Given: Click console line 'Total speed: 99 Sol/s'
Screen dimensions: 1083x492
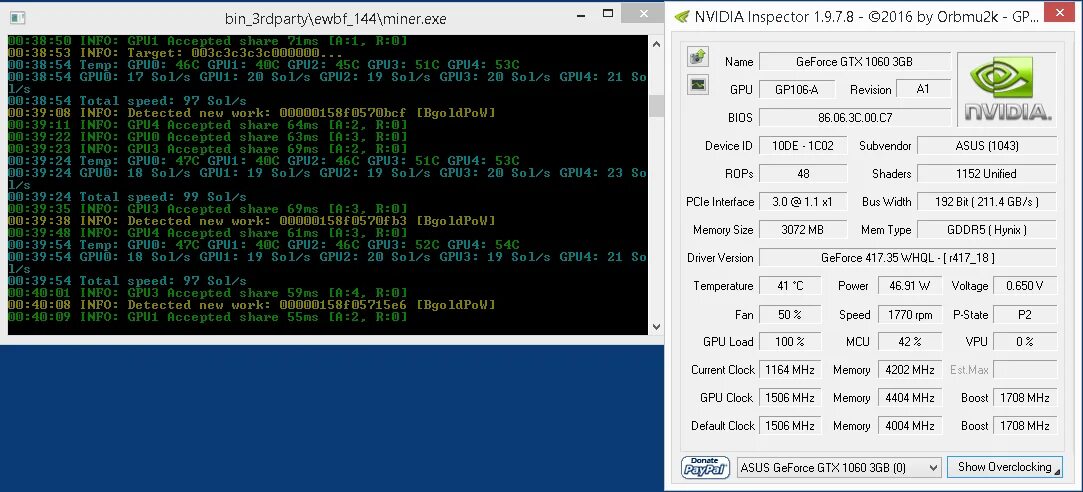Looking at the screenshot, I should pos(127,197).
